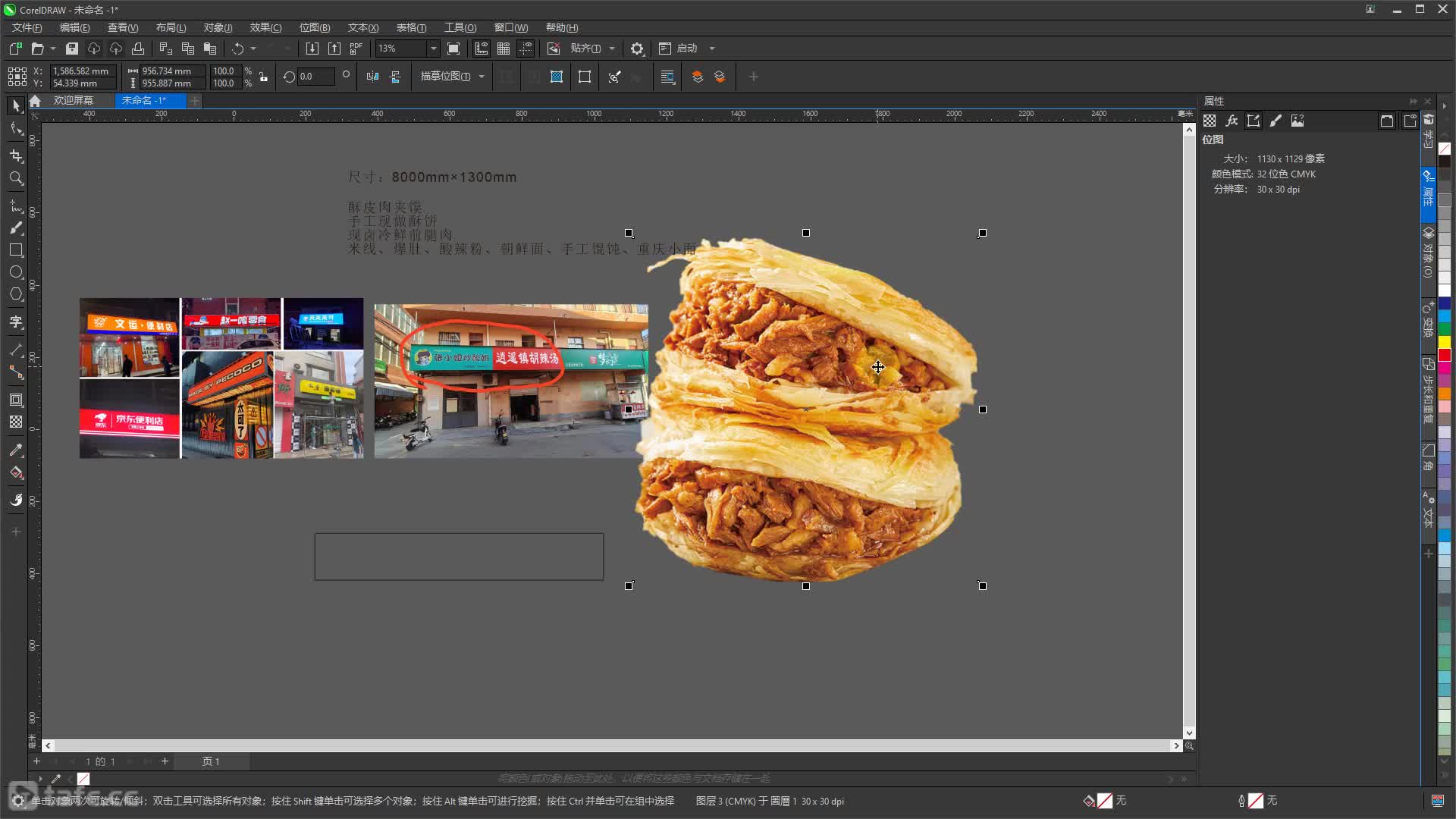This screenshot has height=819, width=1456.
Task: Undo the last action in the toolbar
Action: tap(238, 49)
